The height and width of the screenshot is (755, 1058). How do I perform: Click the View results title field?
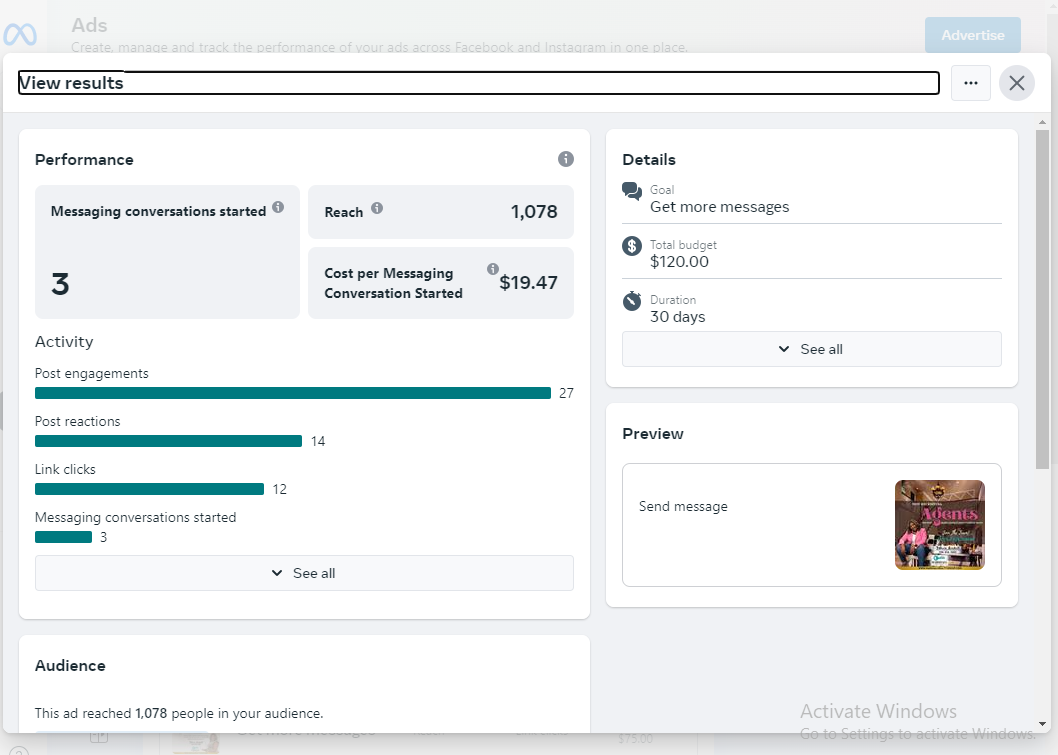coord(478,83)
